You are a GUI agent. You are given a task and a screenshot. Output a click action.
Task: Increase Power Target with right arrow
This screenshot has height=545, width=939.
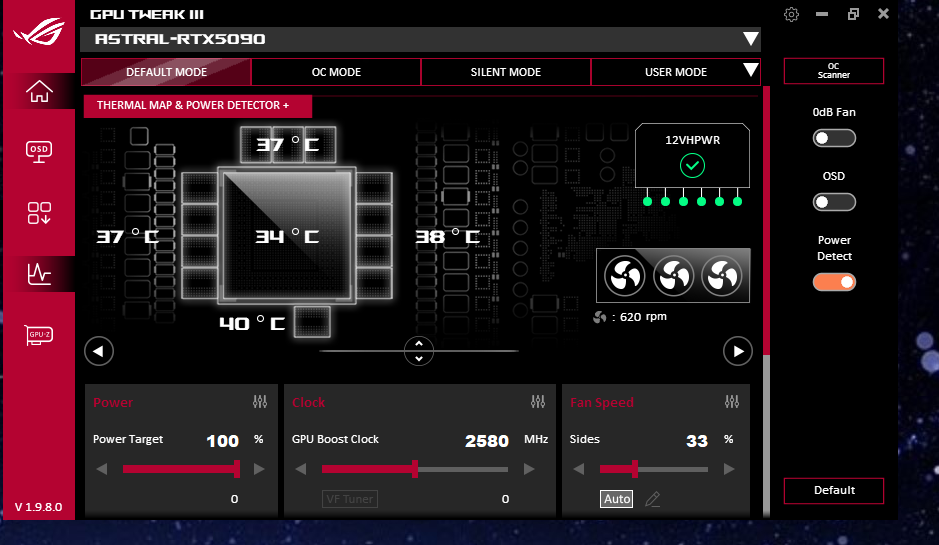(x=259, y=469)
